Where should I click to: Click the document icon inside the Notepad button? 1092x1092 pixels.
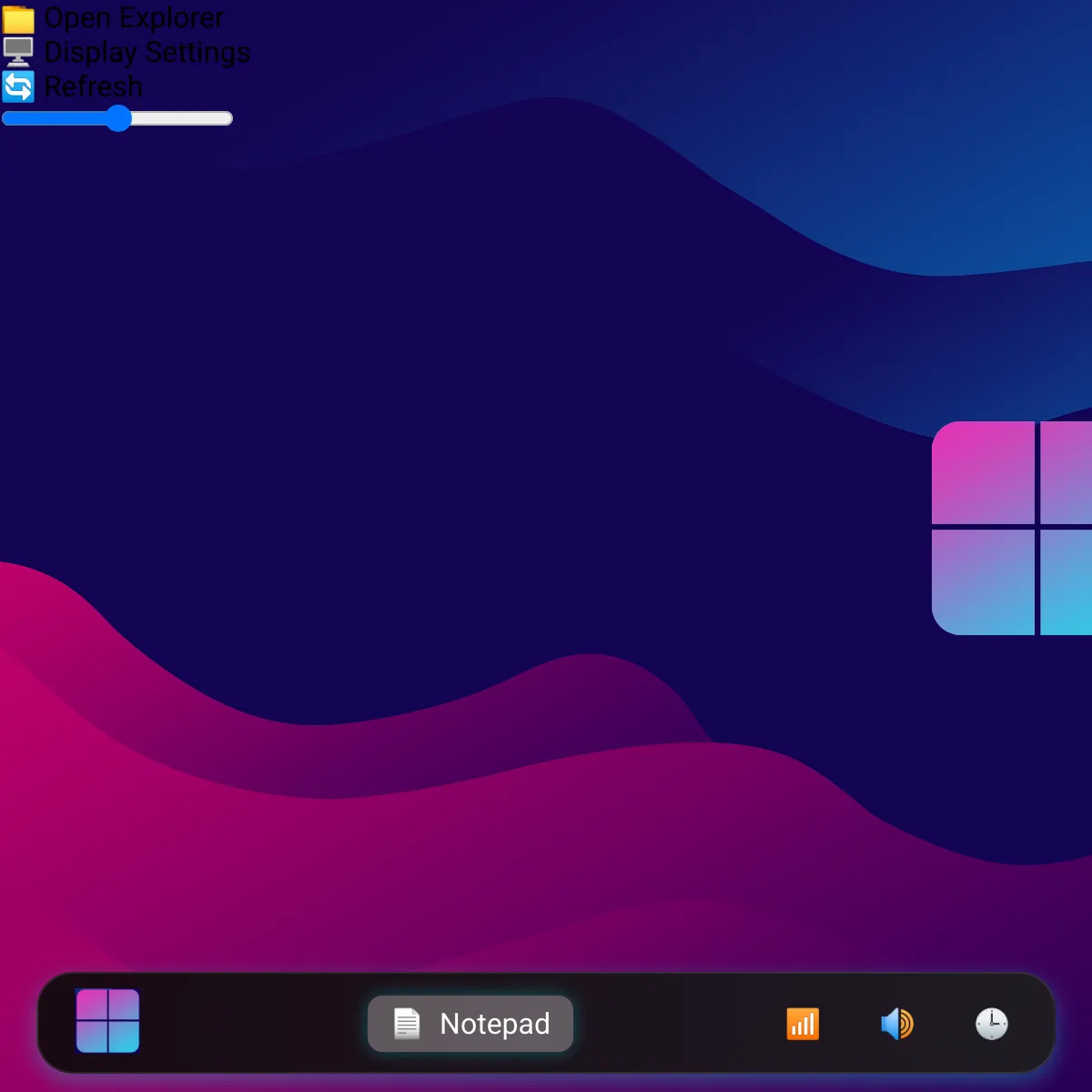(407, 1024)
